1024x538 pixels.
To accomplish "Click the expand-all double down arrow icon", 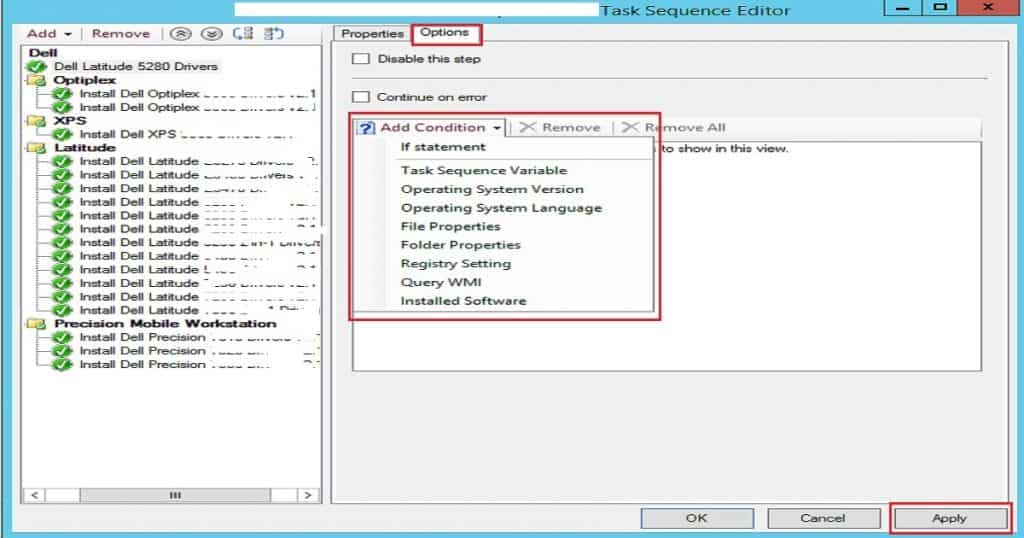I will point(212,33).
